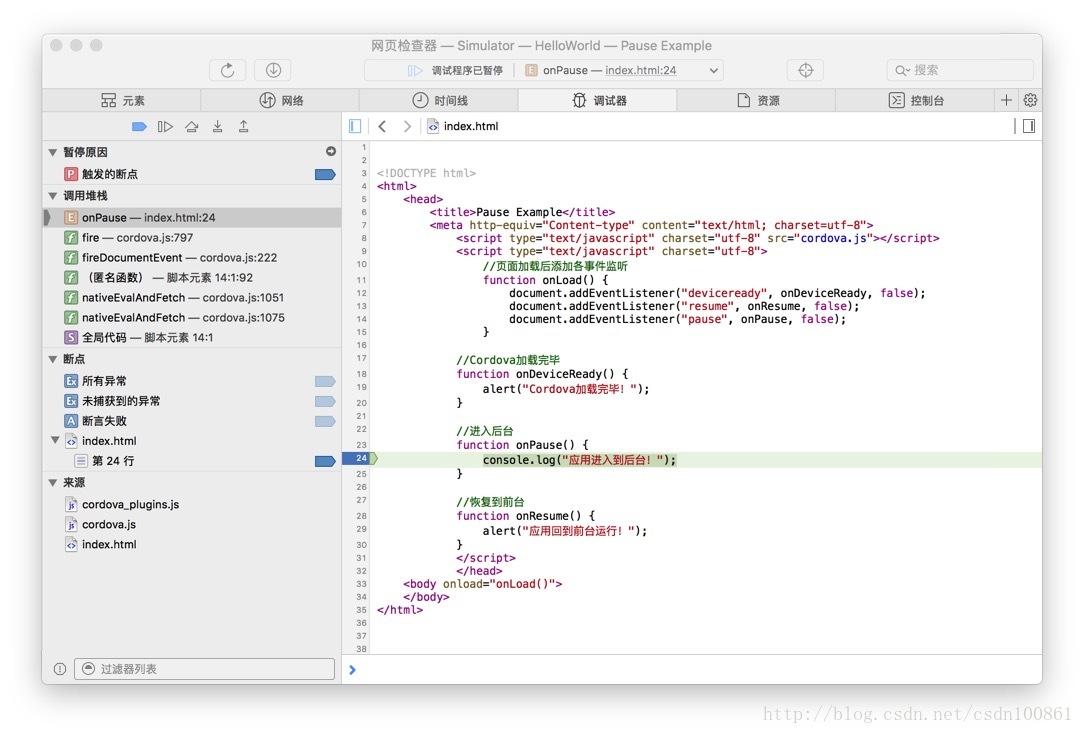The height and width of the screenshot is (734, 1084).
Task: Open index.html in sources list
Action: click(x=191, y=545)
